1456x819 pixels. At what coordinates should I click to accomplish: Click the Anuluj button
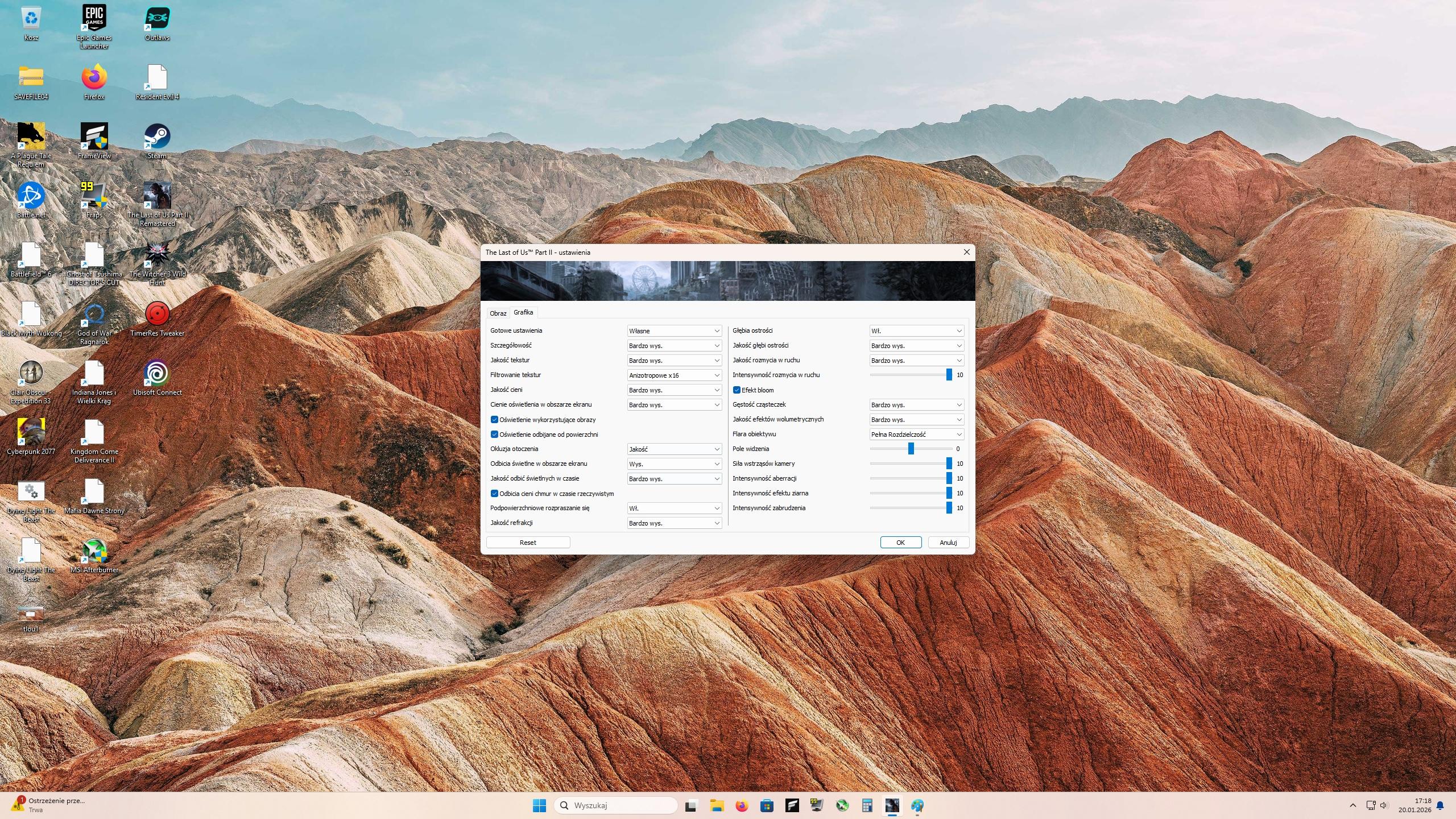coord(948,543)
